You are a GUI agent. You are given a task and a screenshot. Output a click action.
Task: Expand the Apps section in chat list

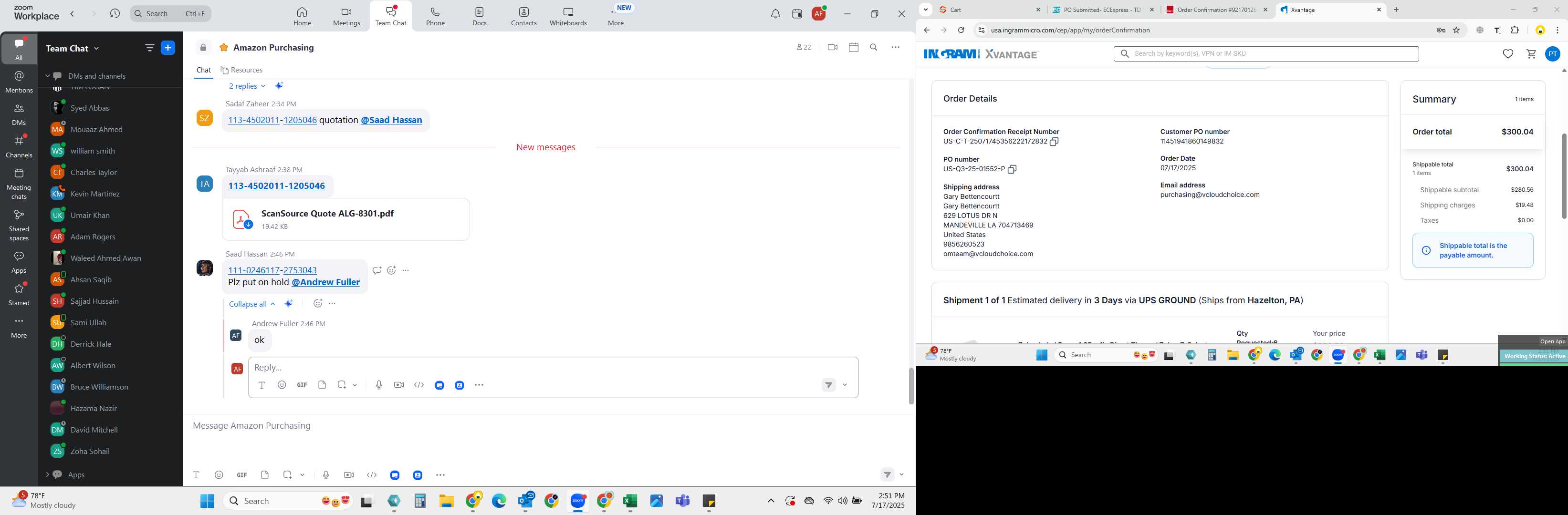click(x=47, y=474)
